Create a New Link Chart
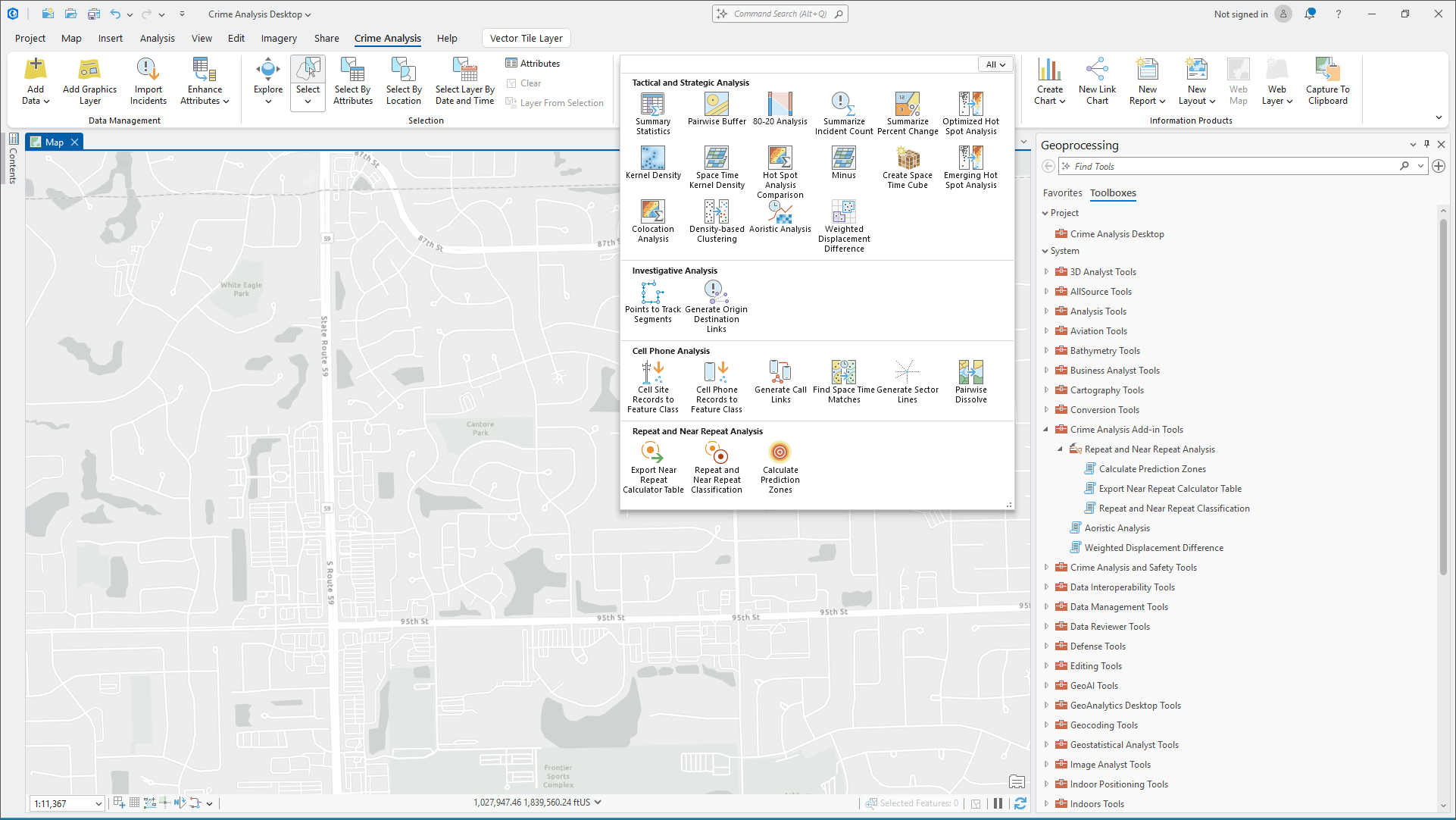This screenshot has width=1456, height=820. [1097, 82]
